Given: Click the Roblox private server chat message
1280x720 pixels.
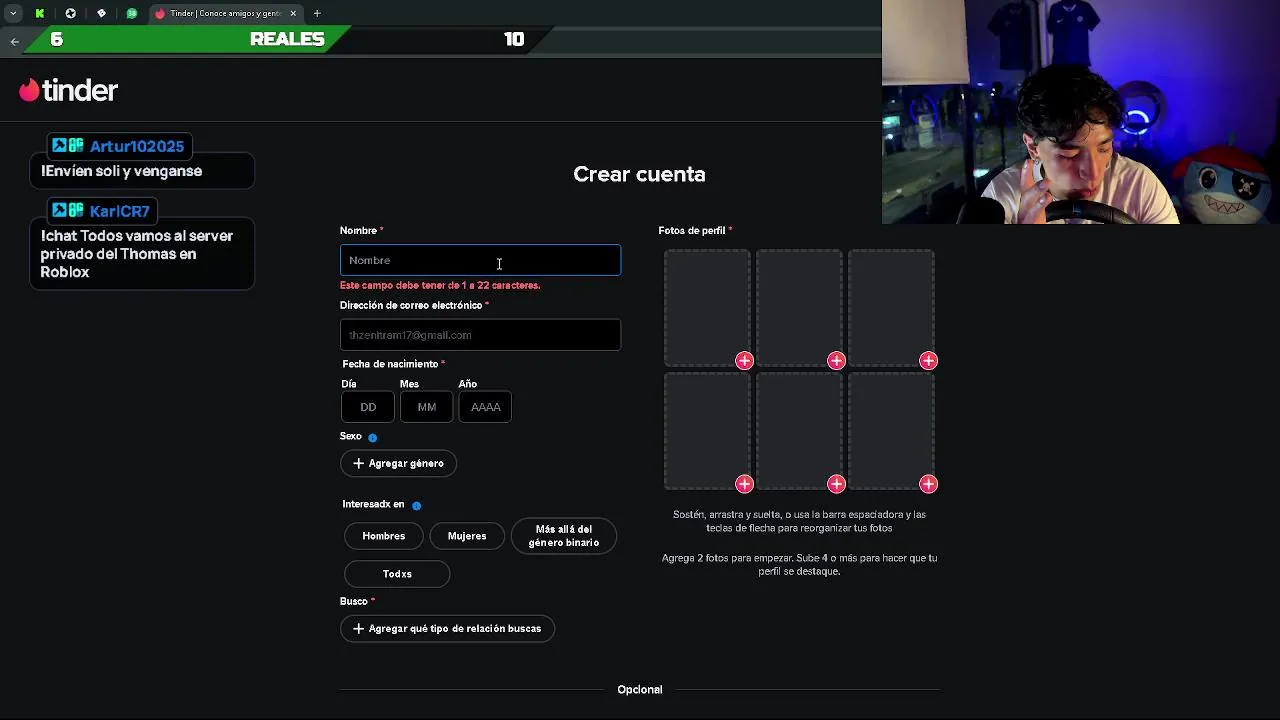Looking at the screenshot, I should [137, 254].
